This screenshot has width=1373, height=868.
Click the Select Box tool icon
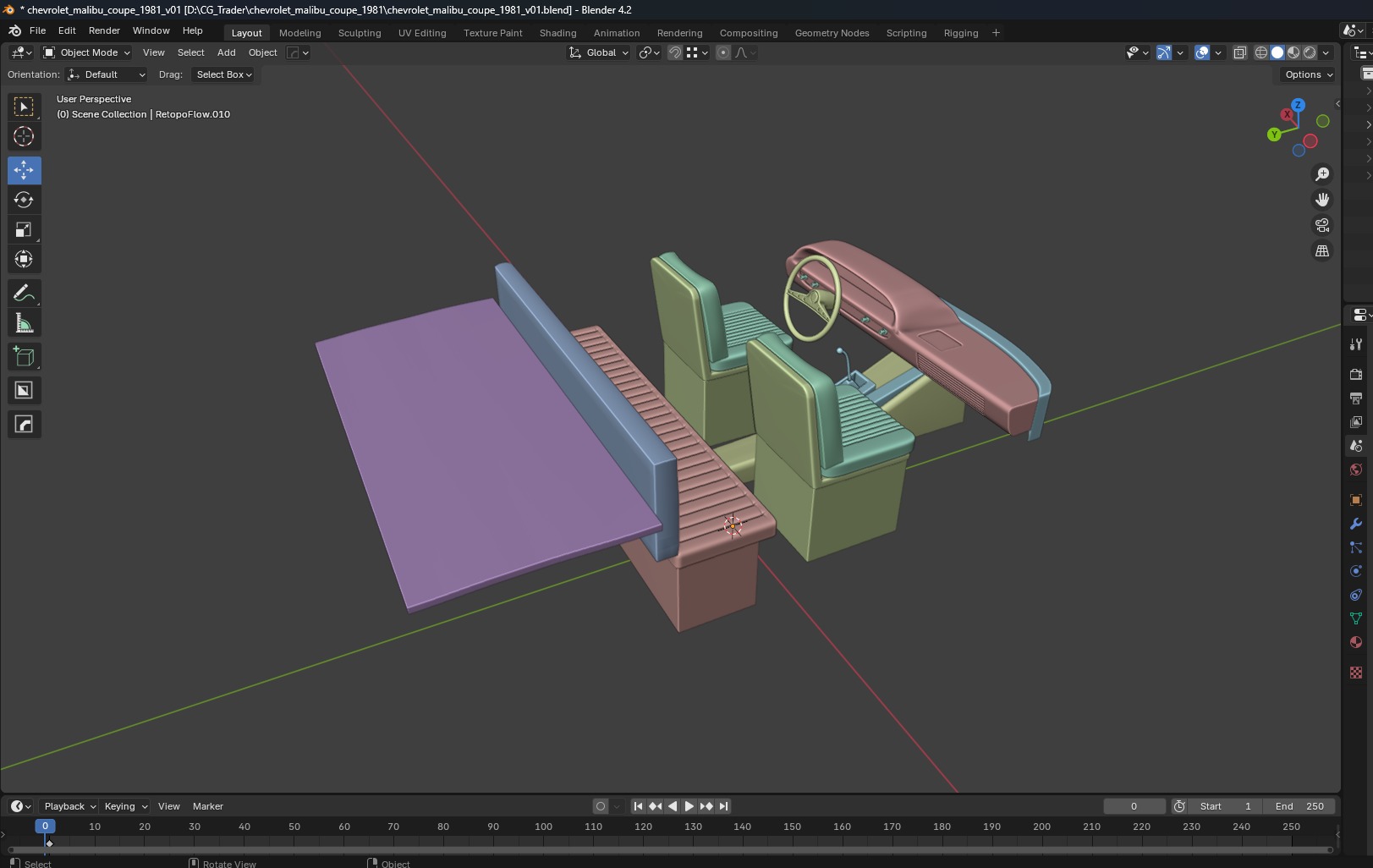click(x=24, y=107)
